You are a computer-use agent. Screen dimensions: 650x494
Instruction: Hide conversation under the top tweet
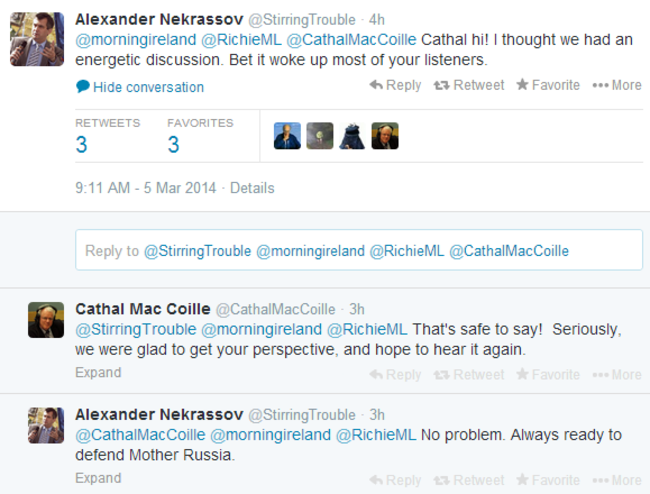(x=140, y=87)
